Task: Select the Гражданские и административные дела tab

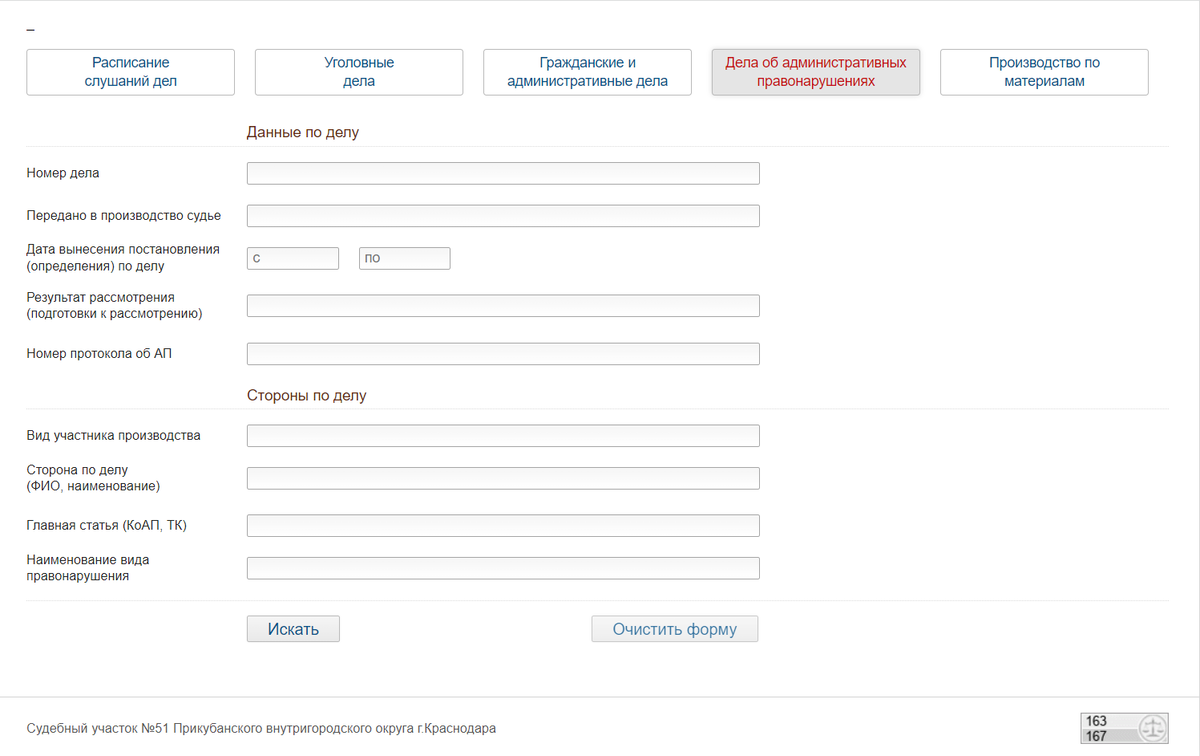Action: (587, 72)
